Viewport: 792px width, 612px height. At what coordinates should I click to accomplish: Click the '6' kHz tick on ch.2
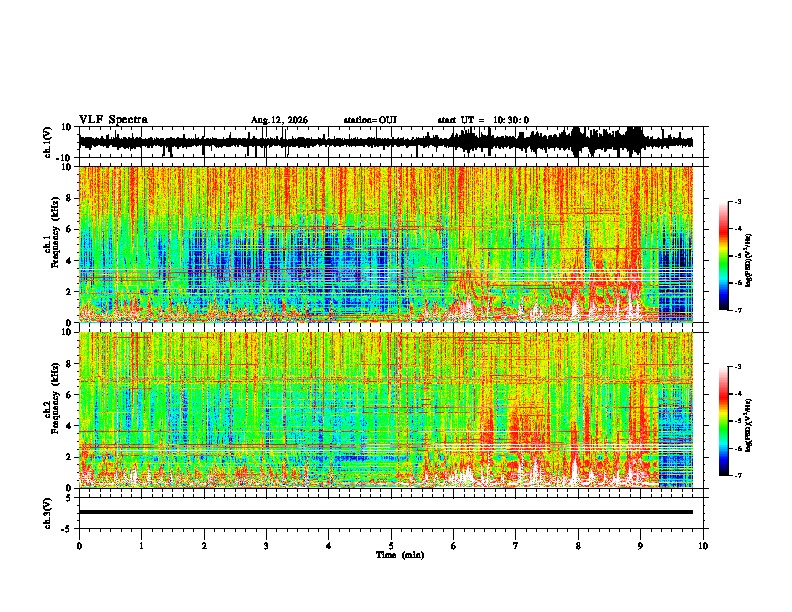point(70,394)
